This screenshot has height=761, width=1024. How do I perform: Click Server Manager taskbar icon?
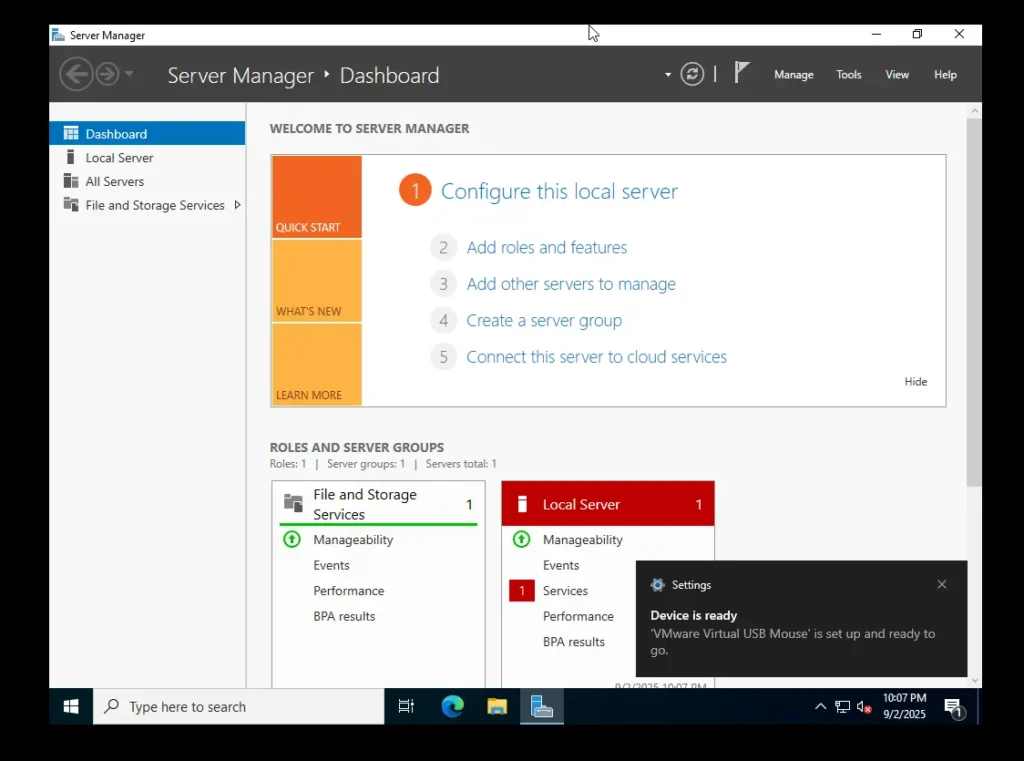[542, 706]
